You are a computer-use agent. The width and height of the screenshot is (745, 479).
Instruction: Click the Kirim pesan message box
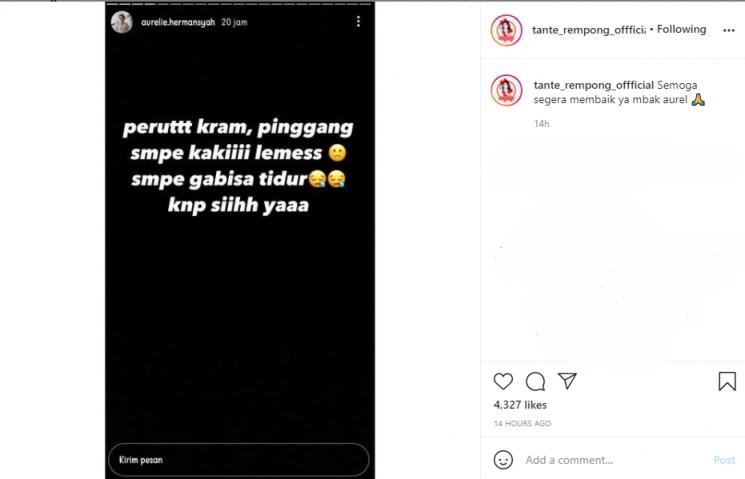(239, 460)
